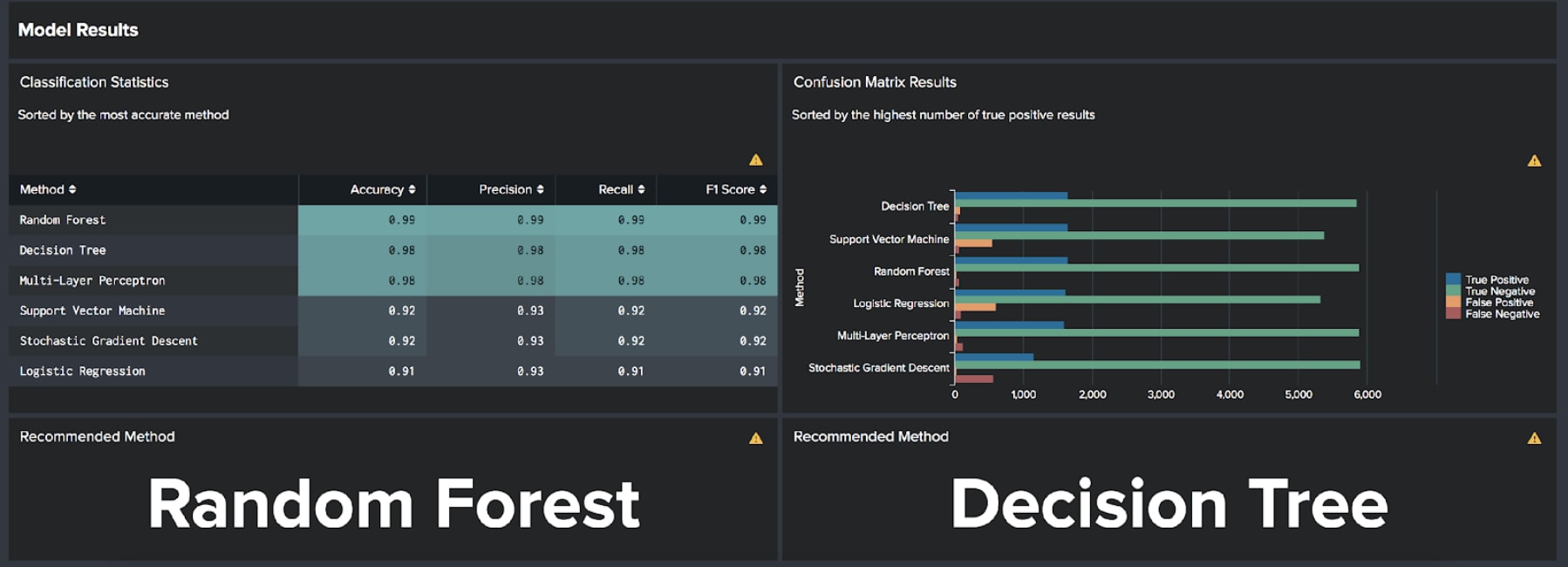Viewport: 1568px width, 567px height.
Task: Sort table by Method column
Action: [x=48, y=189]
